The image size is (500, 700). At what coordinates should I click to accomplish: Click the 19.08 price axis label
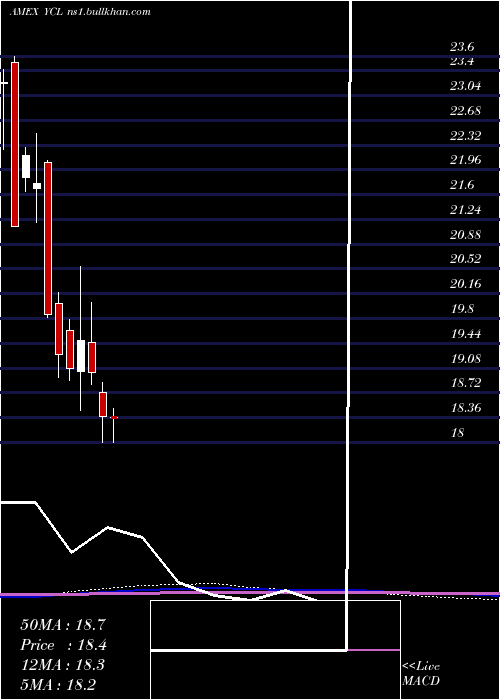[x=466, y=358]
